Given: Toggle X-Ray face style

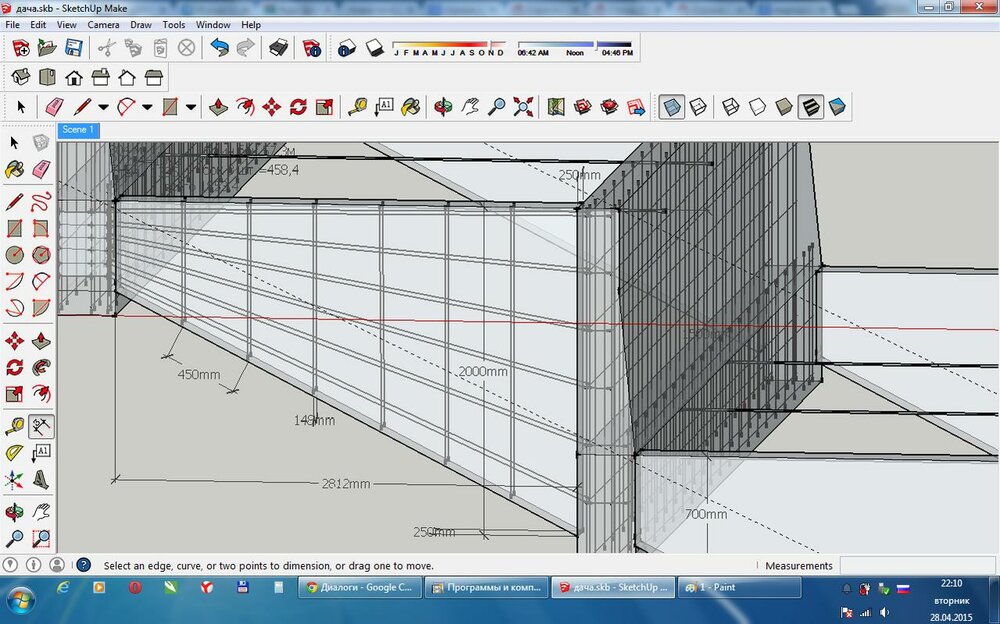Looking at the screenshot, I should click(x=672, y=106).
